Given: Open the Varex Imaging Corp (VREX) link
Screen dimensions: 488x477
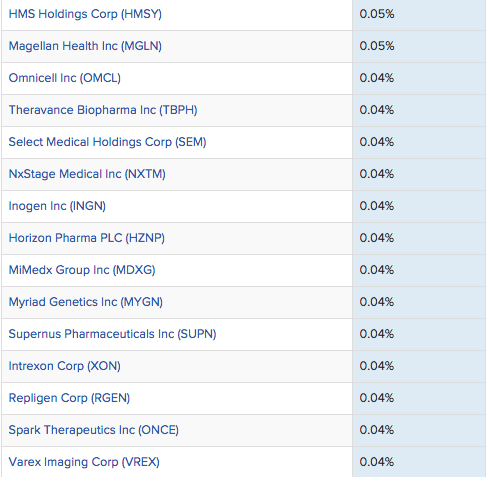Looking at the screenshot, I should (84, 462).
